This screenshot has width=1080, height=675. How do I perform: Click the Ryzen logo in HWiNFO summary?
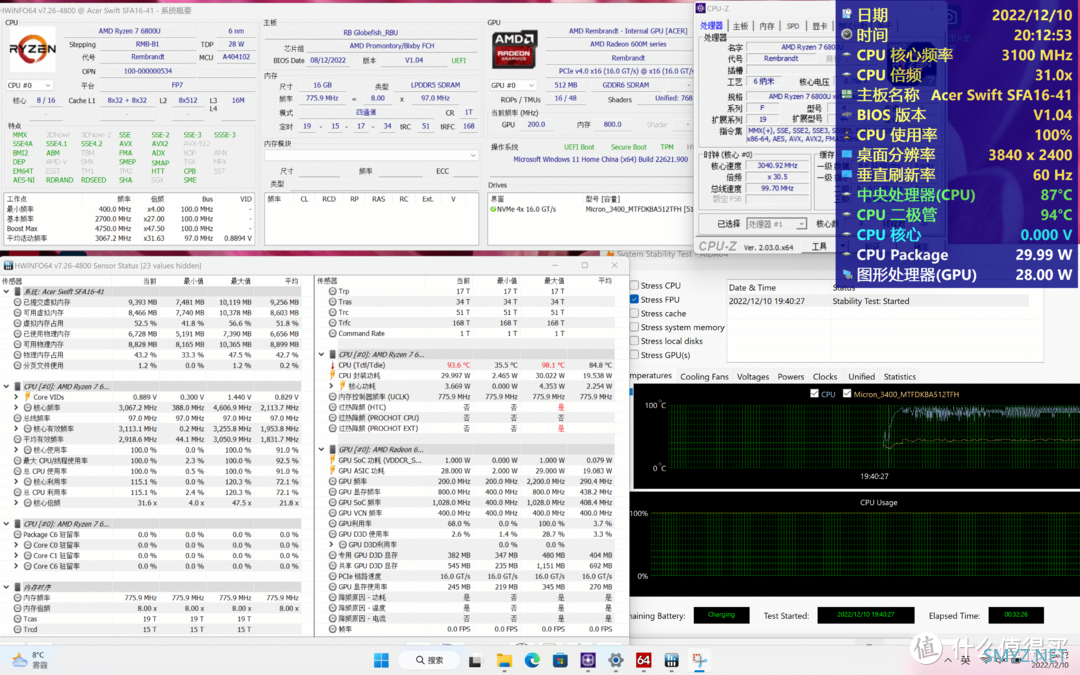(x=32, y=49)
